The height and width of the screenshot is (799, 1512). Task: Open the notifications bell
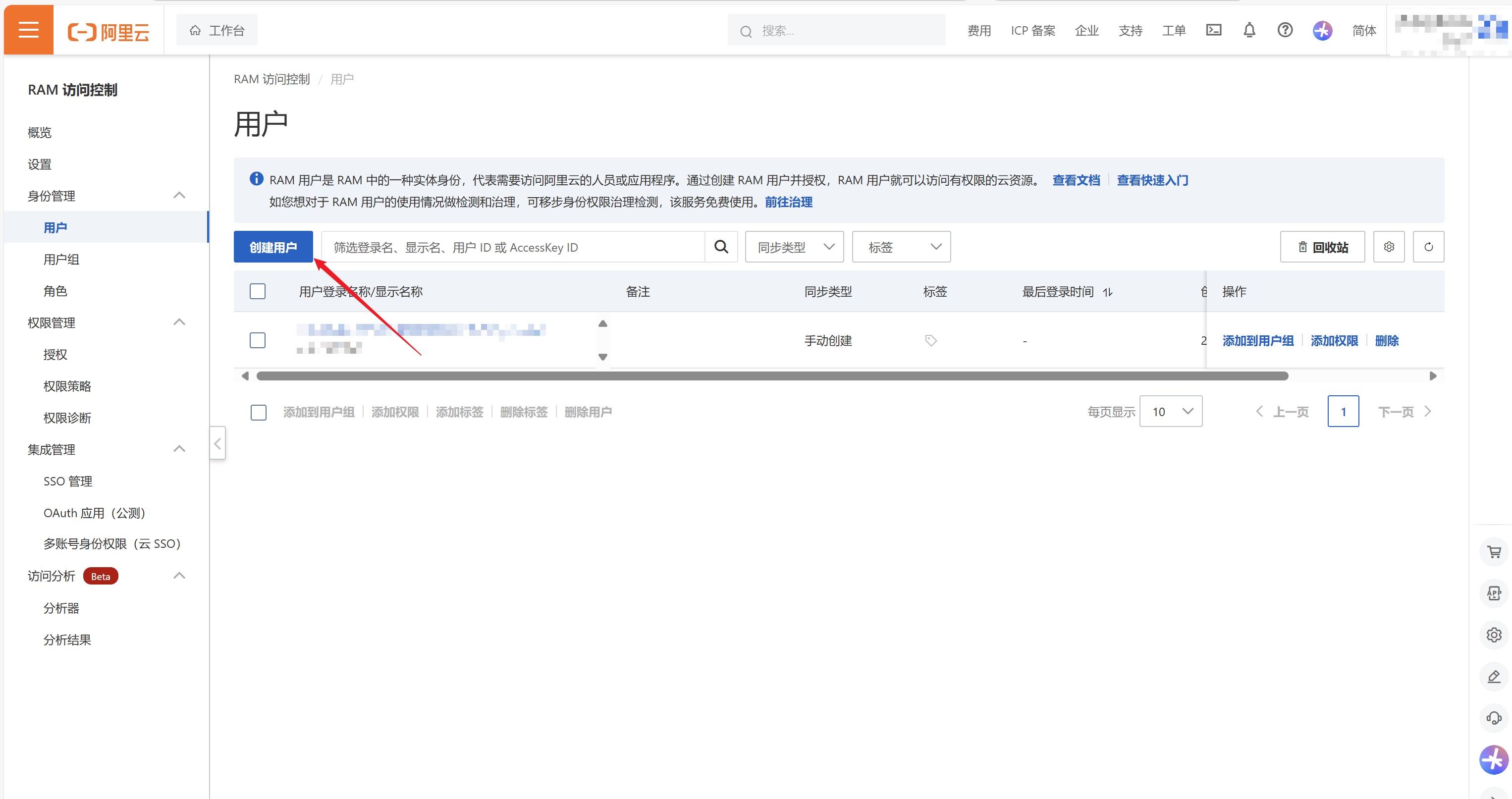(x=1249, y=30)
